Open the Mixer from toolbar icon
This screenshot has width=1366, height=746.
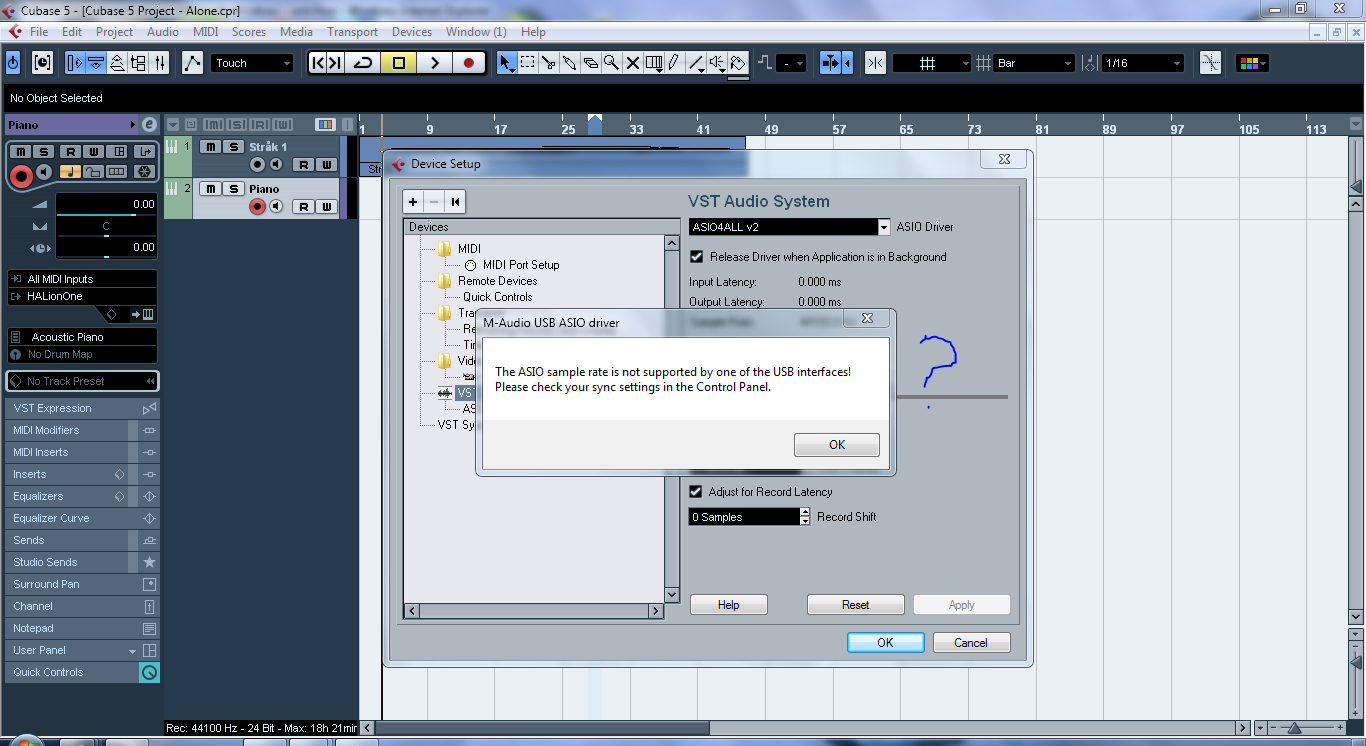[x=160, y=63]
